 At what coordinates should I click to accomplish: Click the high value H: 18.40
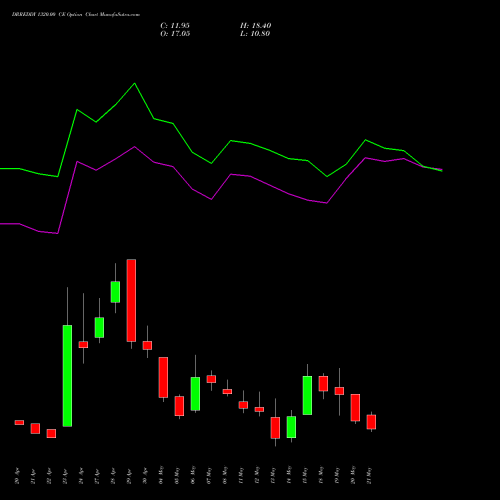pos(255,26)
